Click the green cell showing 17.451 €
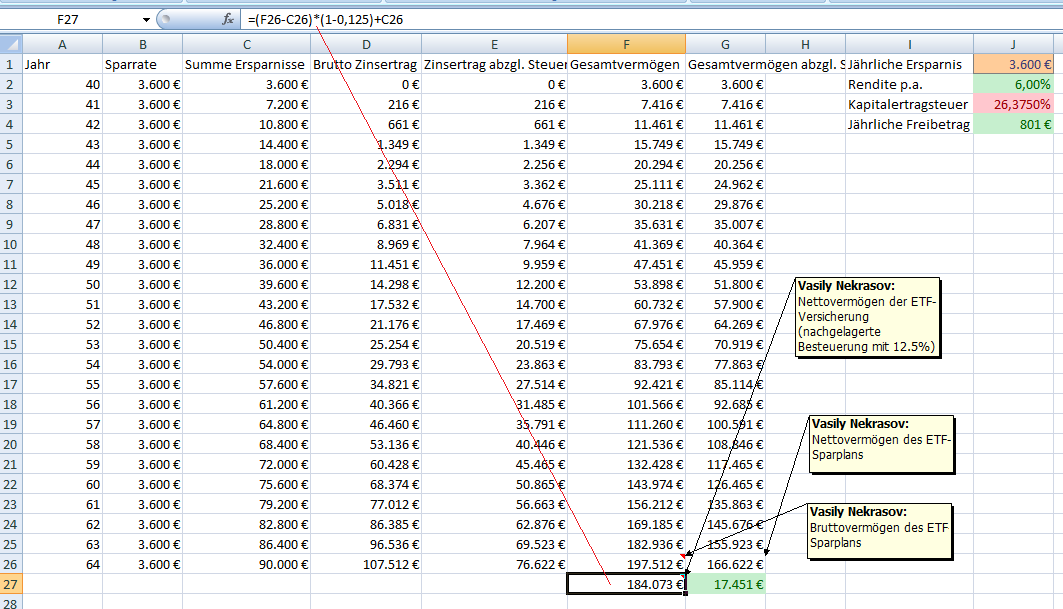The image size is (1063, 609). [725, 584]
